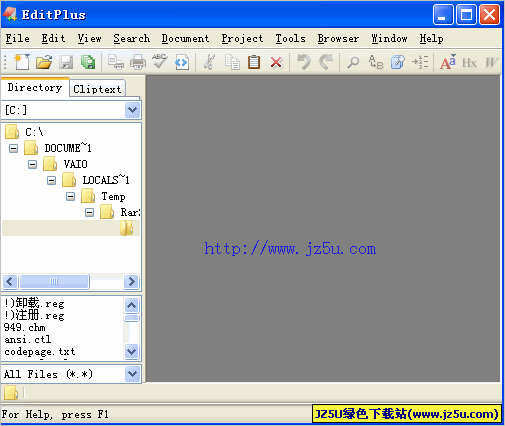Select the file !)注册.reg
This screenshot has height=426, width=505.
(x=34, y=315)
